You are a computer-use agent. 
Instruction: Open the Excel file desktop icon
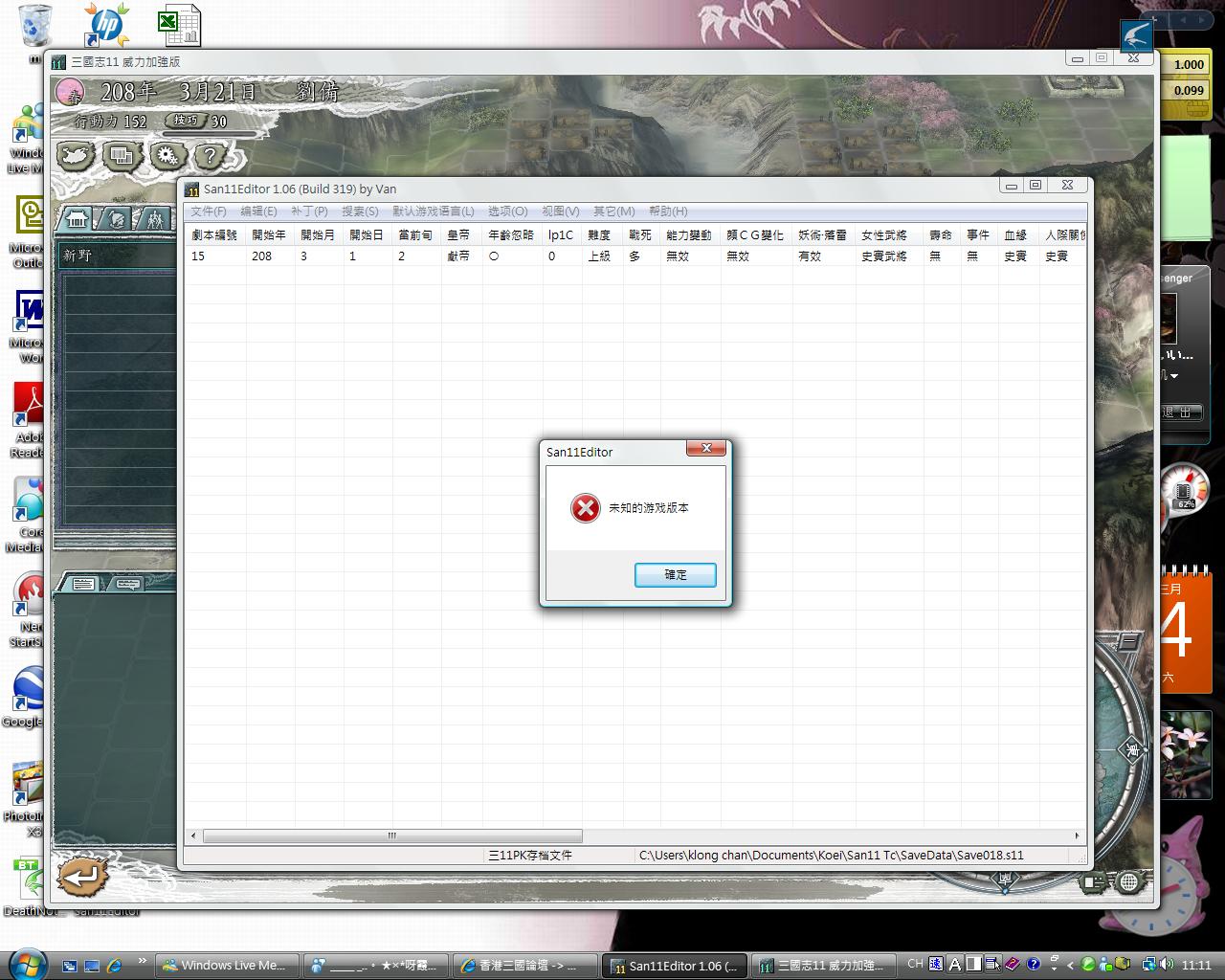tap(179, 25)
